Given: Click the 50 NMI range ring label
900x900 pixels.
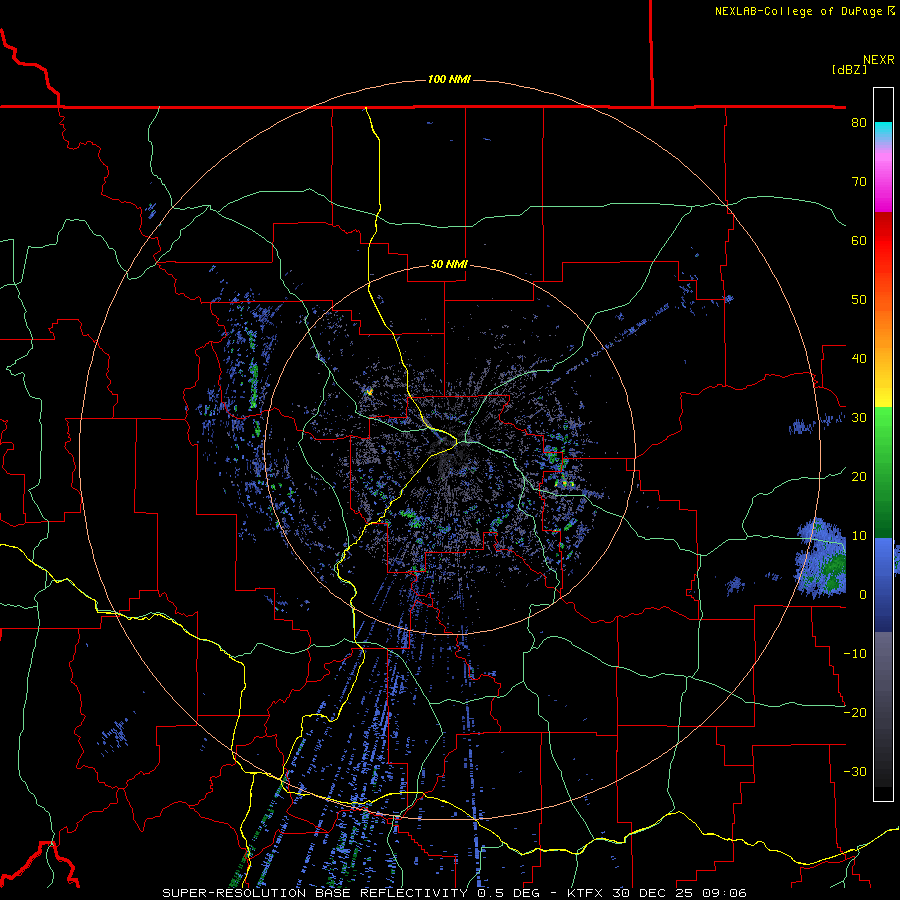Looking at the screenshot, I should coord(449,264).
